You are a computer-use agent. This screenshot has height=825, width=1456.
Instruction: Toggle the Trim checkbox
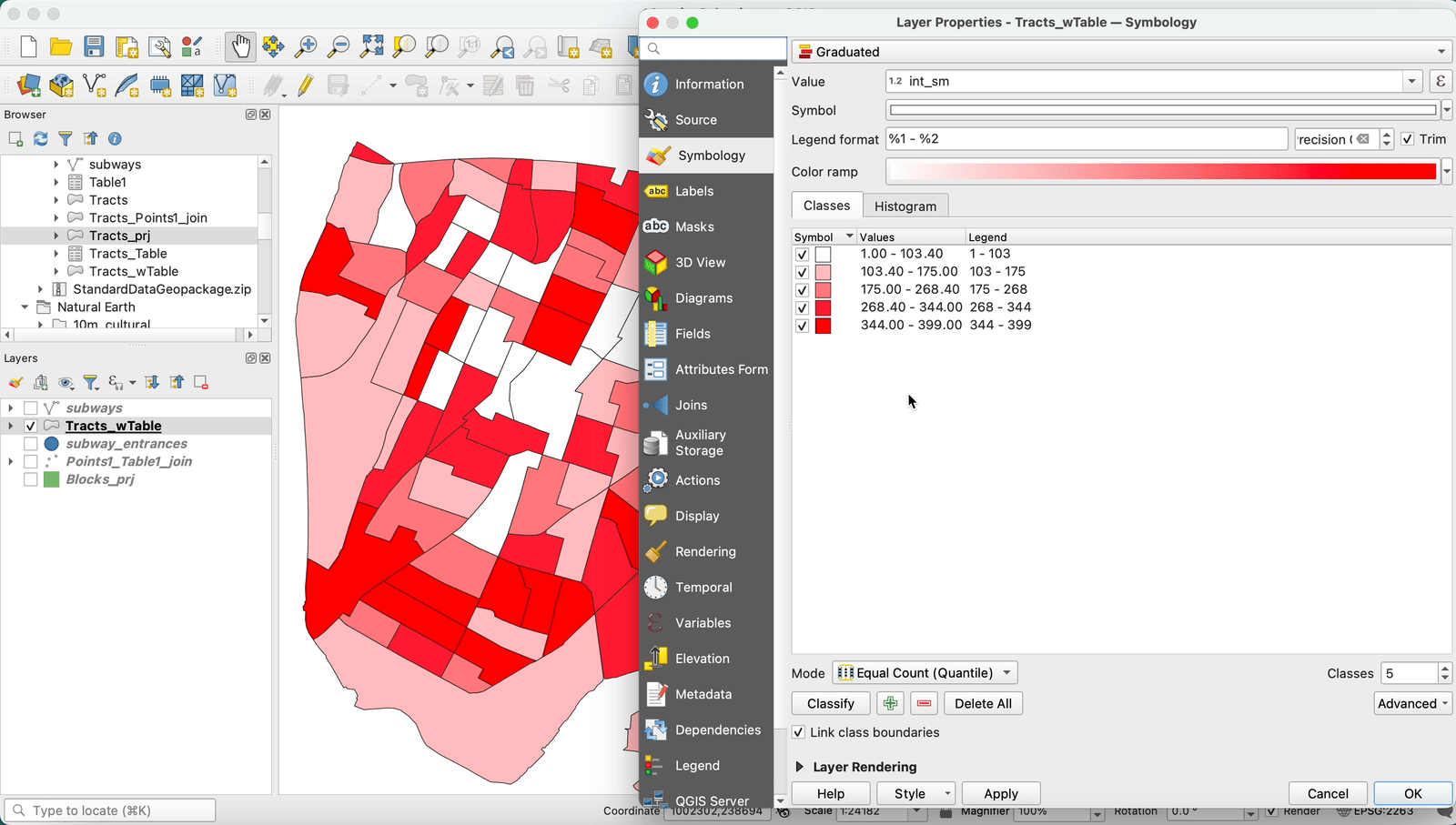(1408, 139)
